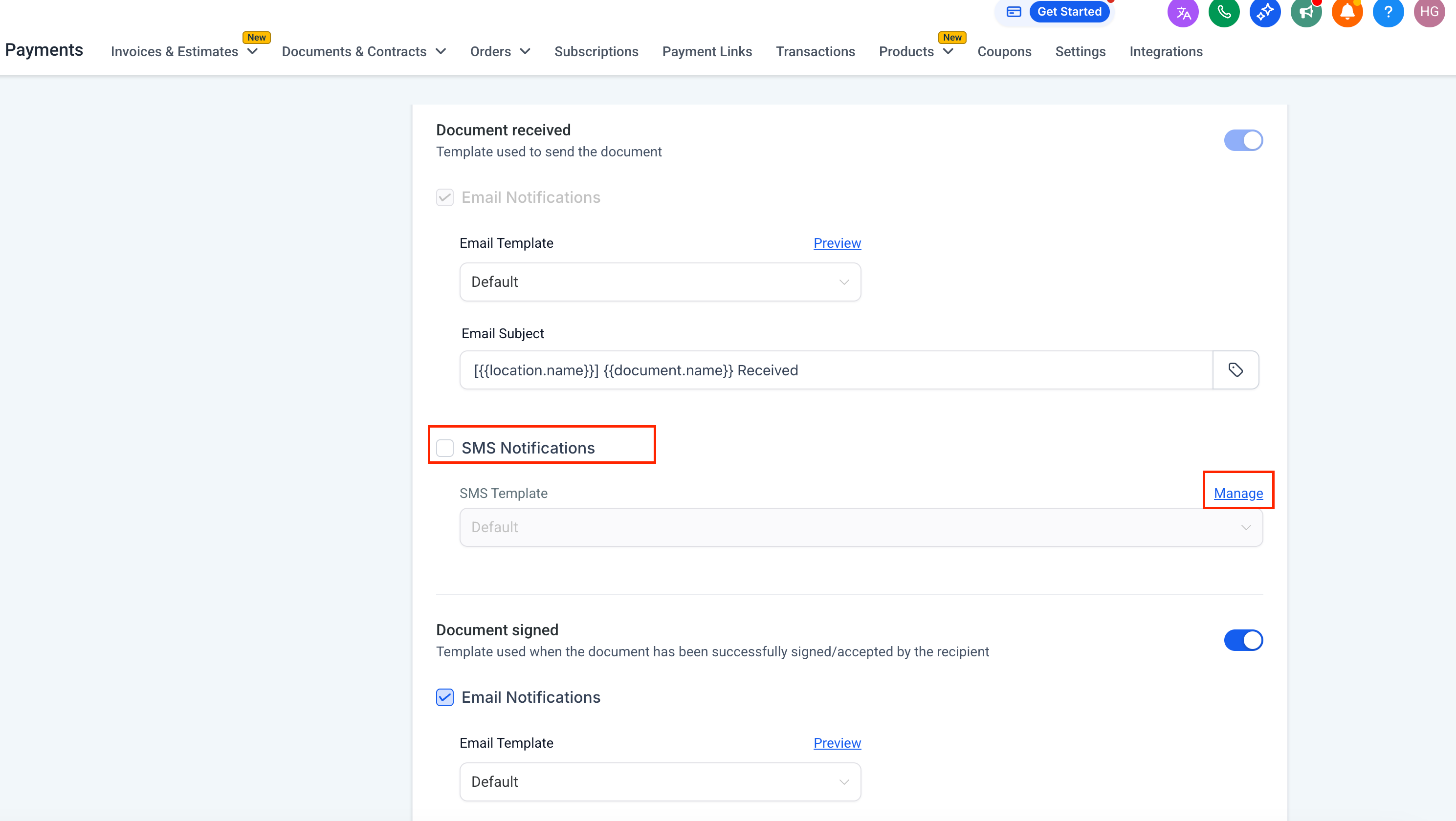Image resolution: width=1456 pixels, height=821 pixels.
Task: Click the Manage link for SMS Template
Action: (1238, 493)
